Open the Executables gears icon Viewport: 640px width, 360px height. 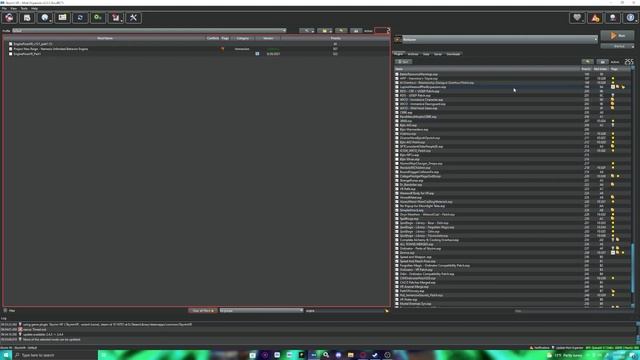coord(98,18)
